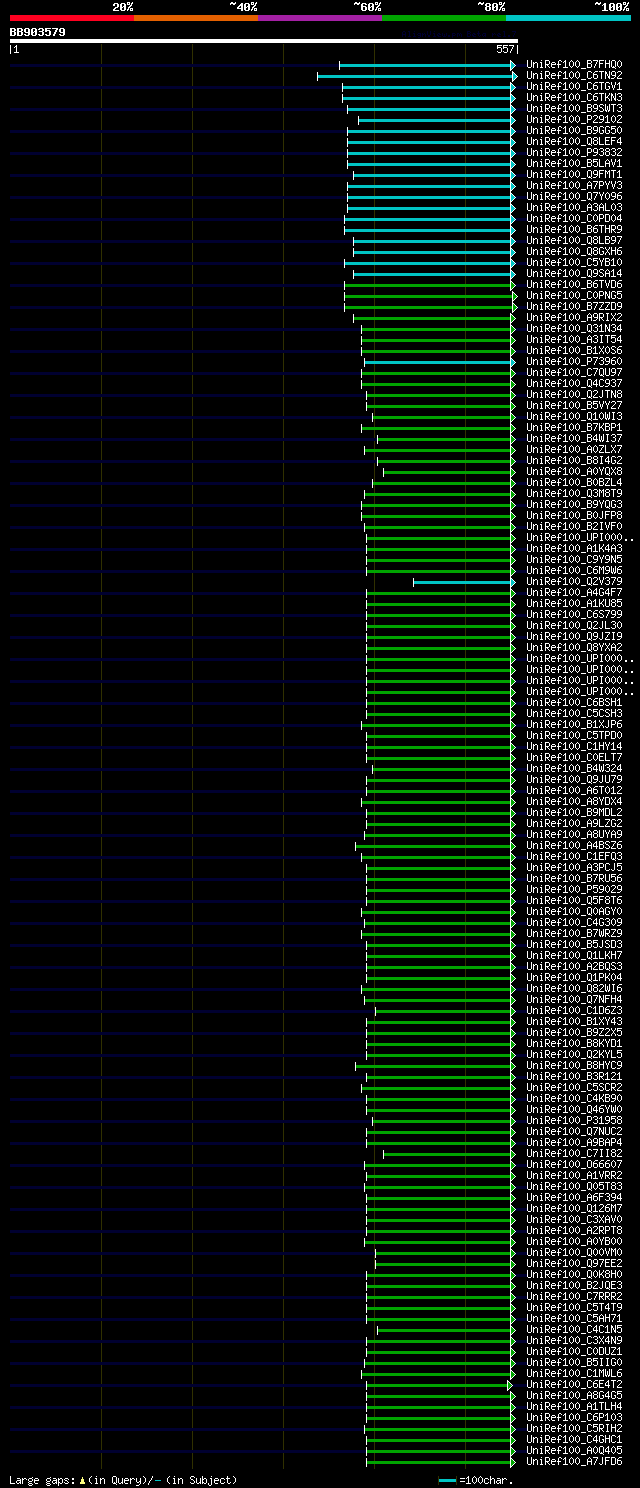Select label UniRef100_C1MWL6
The width and height of the screenshot is (640, 1488).
click(574, 1373)
